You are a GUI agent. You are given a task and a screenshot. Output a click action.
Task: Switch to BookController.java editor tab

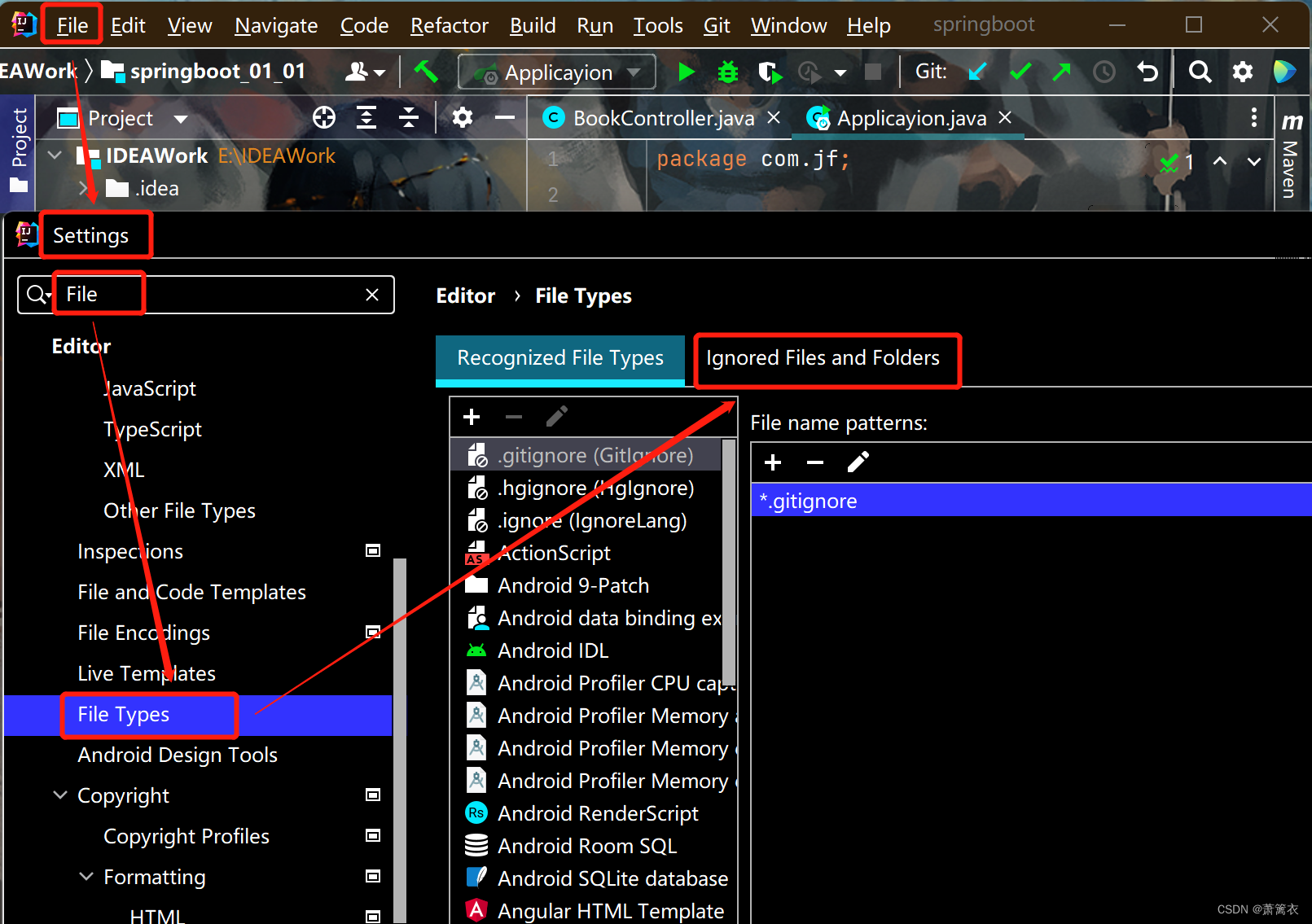click(x=663, y=119)
